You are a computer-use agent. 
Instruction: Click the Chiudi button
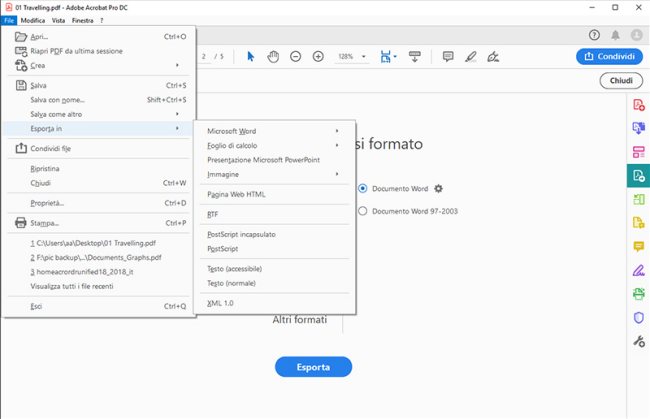[x=621, y=80]
